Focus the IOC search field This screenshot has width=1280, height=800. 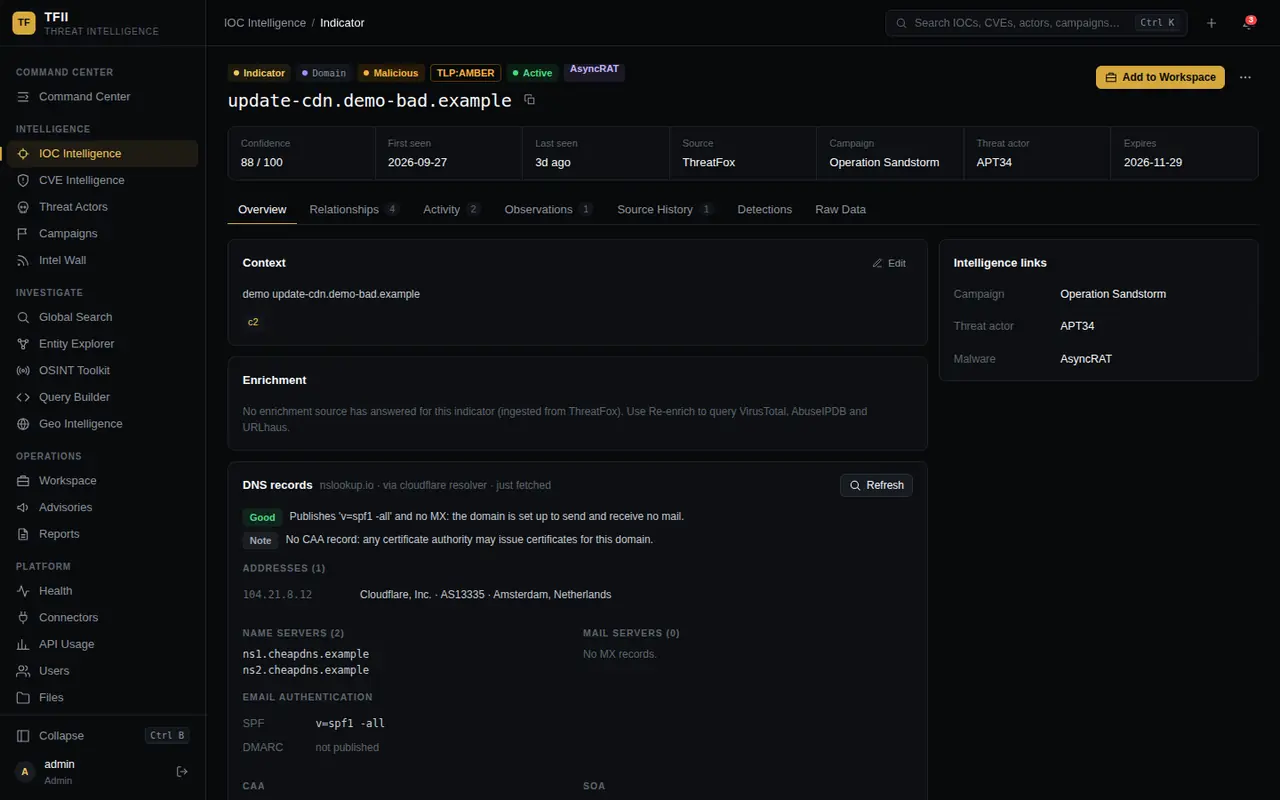click(1036, 23)
